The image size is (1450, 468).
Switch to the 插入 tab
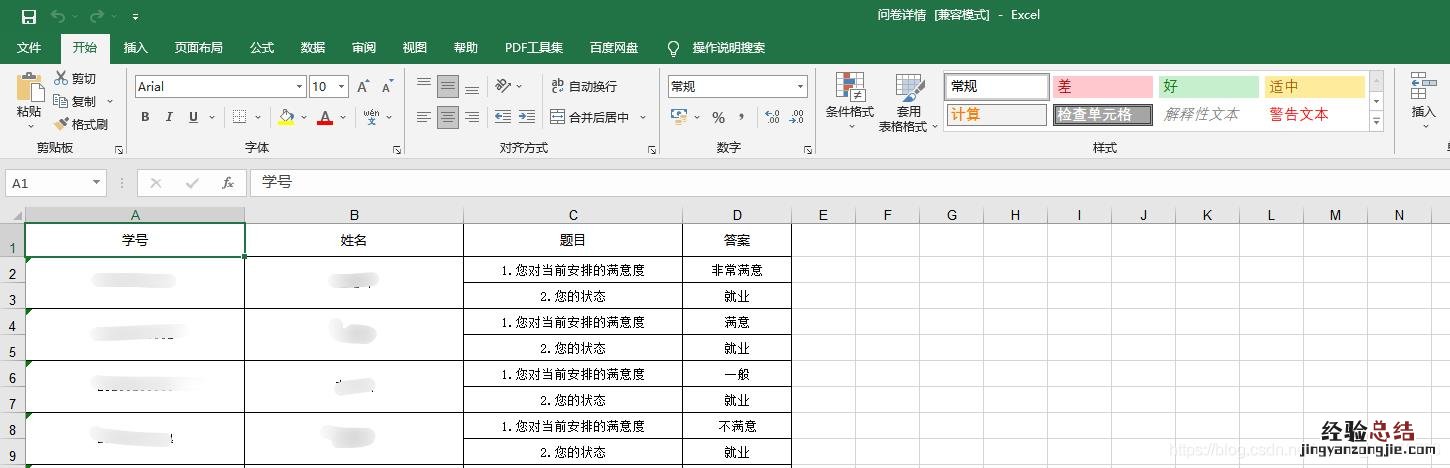coord(135,48)
